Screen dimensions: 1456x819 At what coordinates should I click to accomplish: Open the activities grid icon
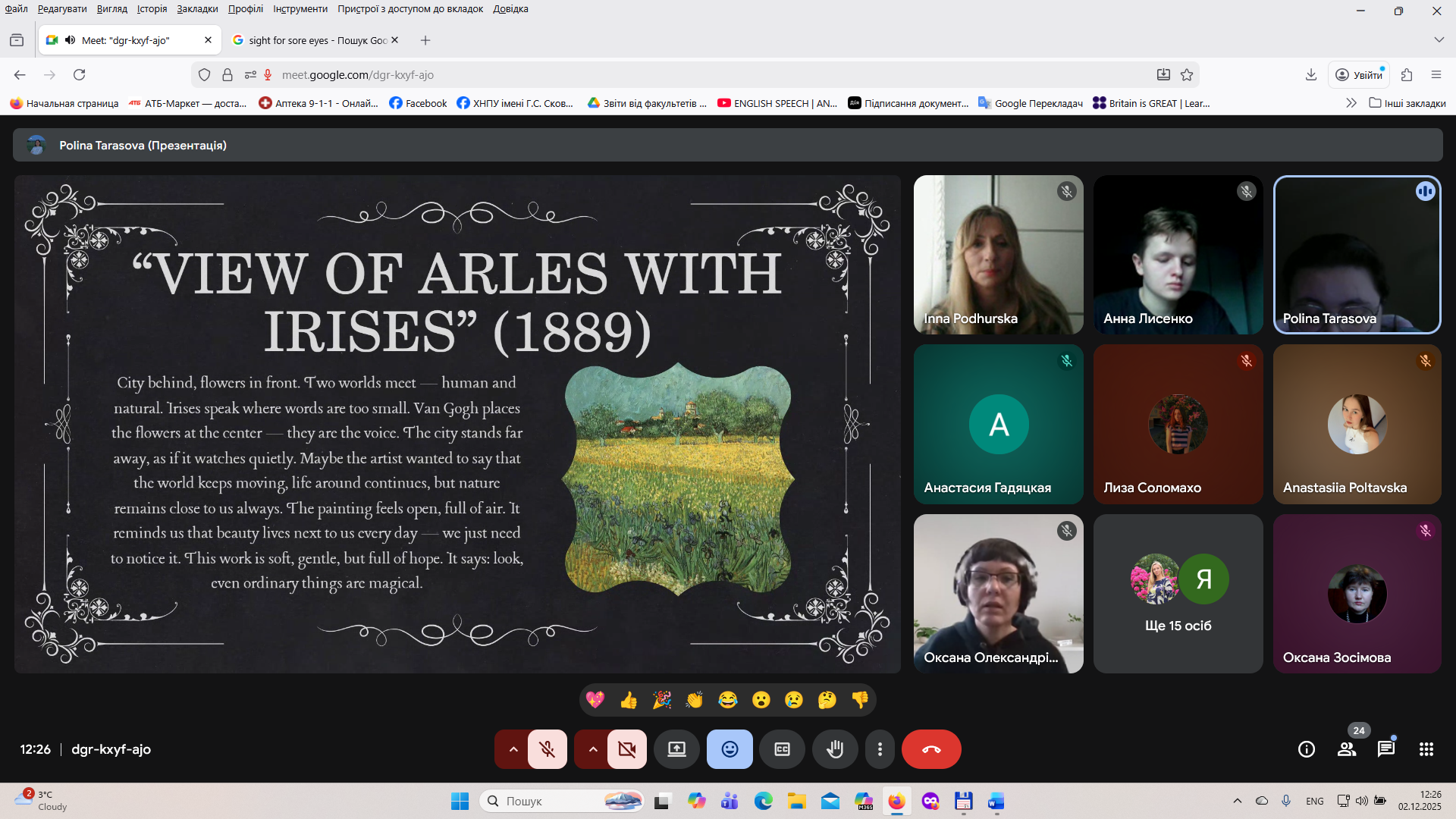[1426, 749]
